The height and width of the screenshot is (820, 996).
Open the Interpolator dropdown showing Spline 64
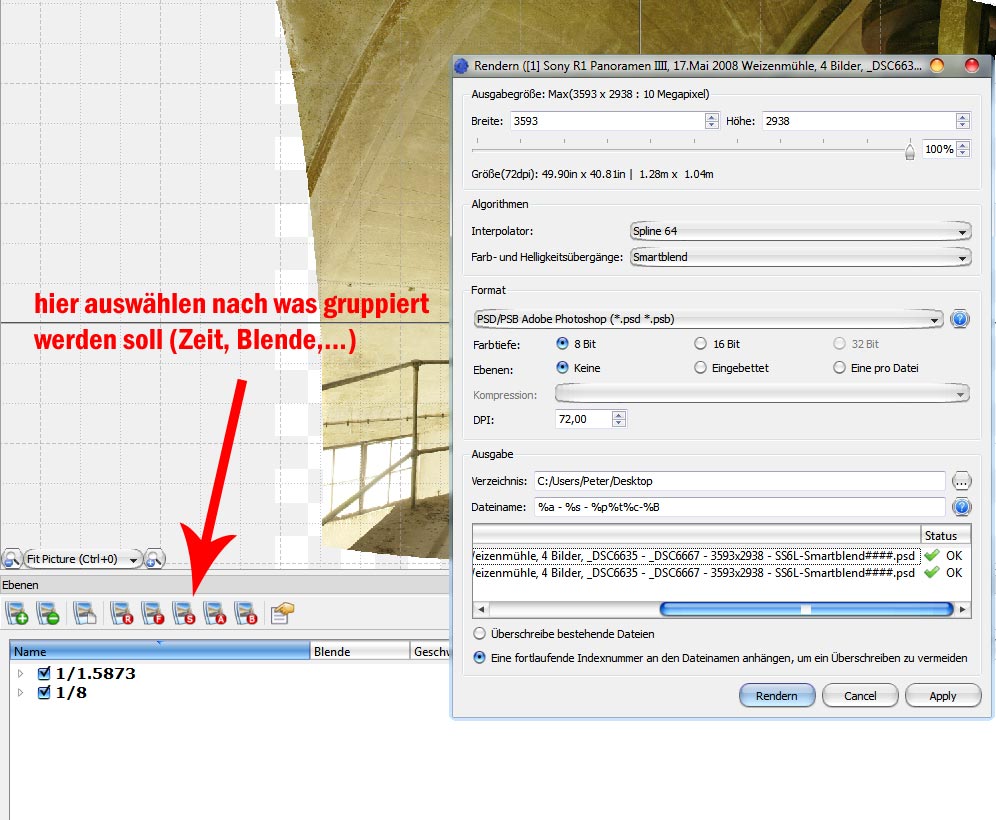(800, 231)
